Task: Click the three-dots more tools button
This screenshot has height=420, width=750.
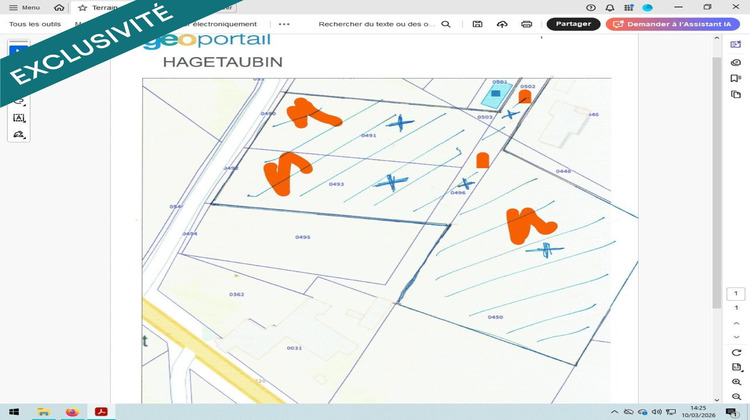Action: click(284, 24)
